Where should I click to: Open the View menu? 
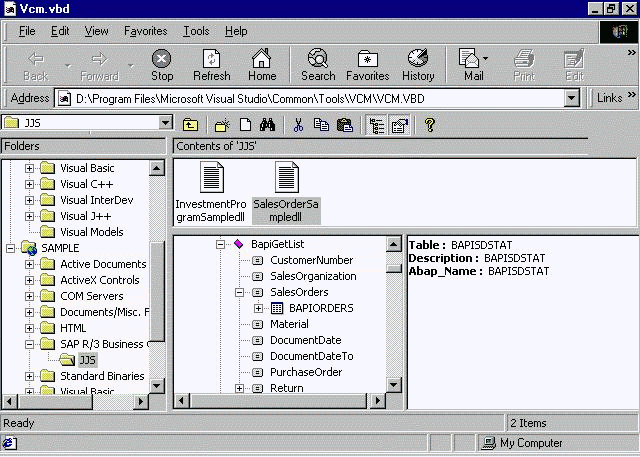click(x=96, y=31)
